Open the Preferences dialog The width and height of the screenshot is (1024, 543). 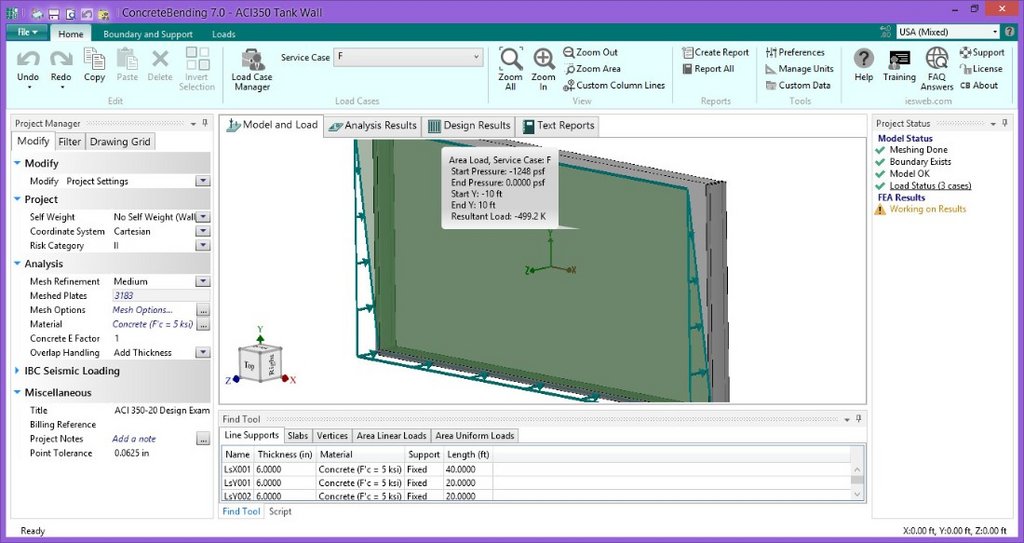[795, 52]
